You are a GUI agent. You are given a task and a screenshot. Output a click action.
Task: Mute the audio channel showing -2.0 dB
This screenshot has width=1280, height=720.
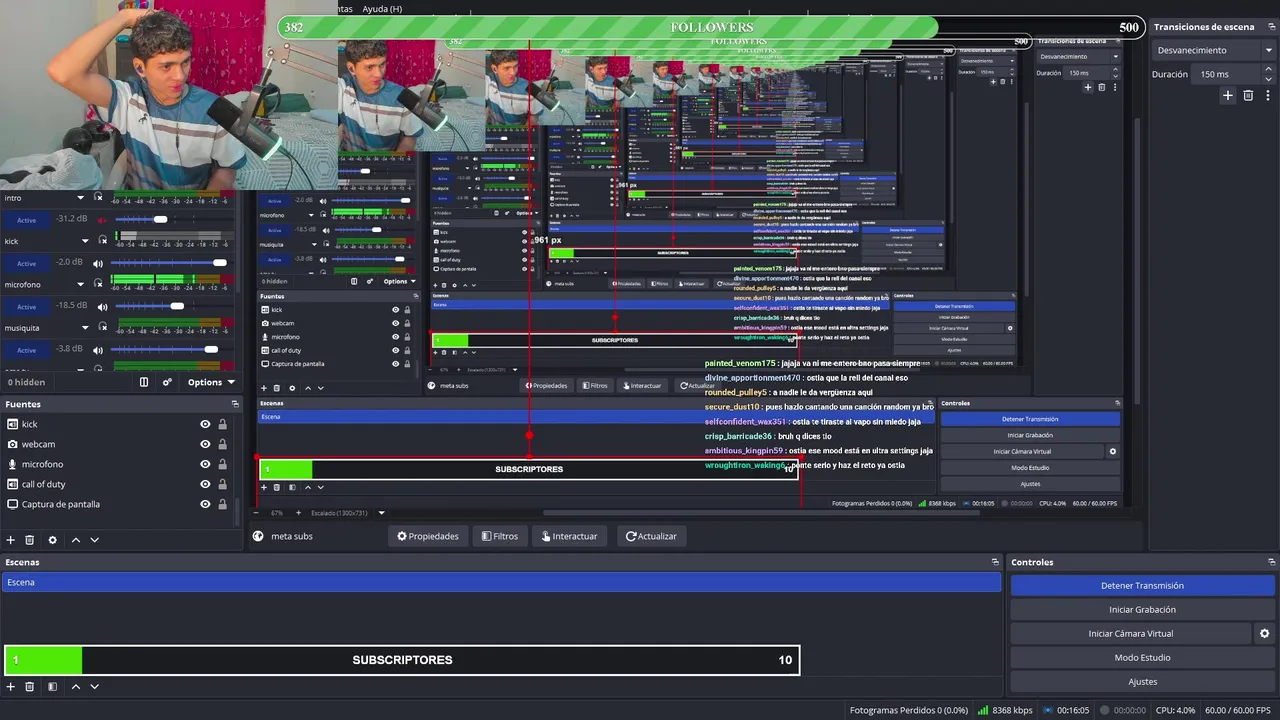pos(98,263)
